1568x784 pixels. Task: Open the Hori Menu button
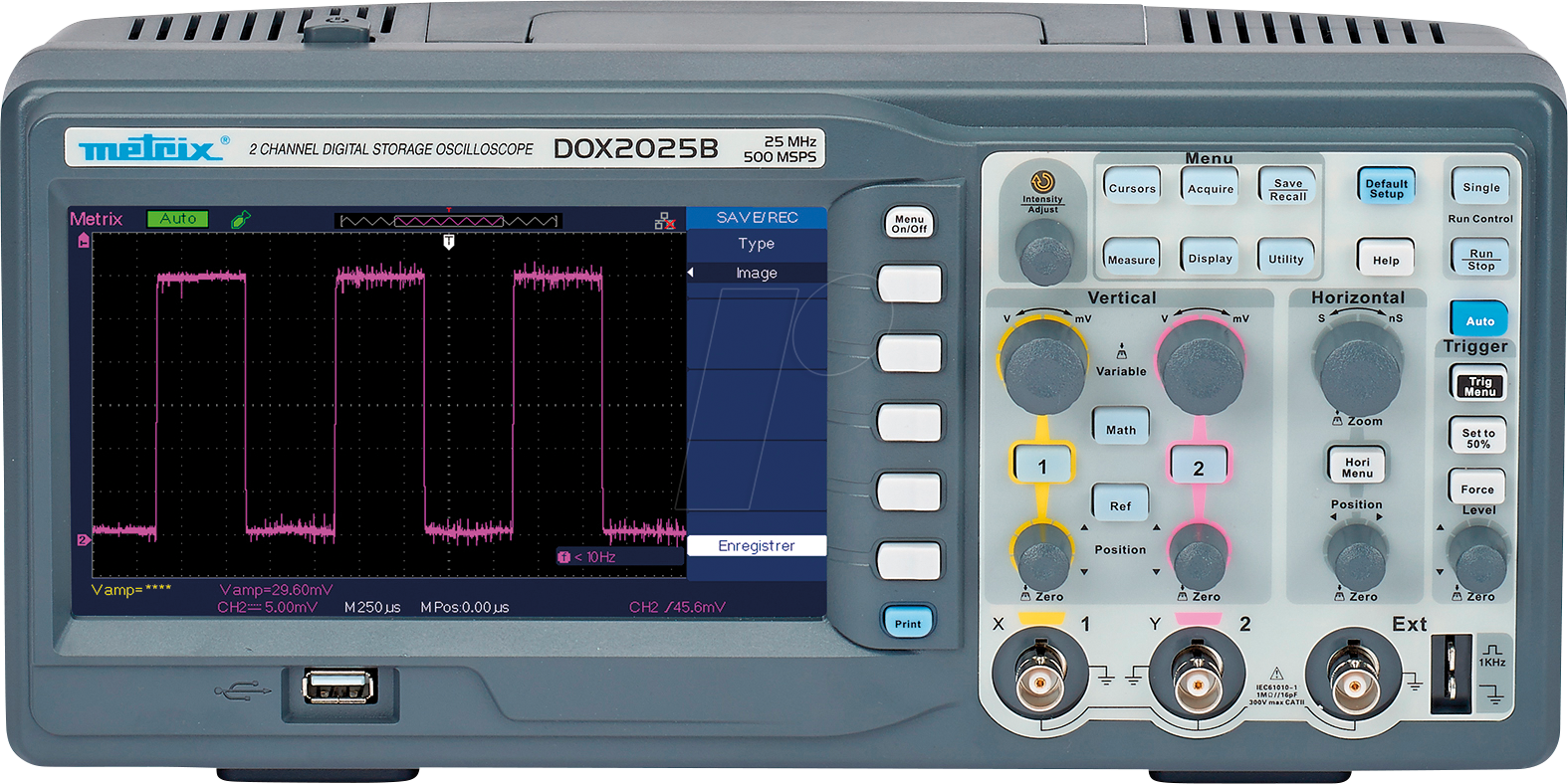(1357, 466)
